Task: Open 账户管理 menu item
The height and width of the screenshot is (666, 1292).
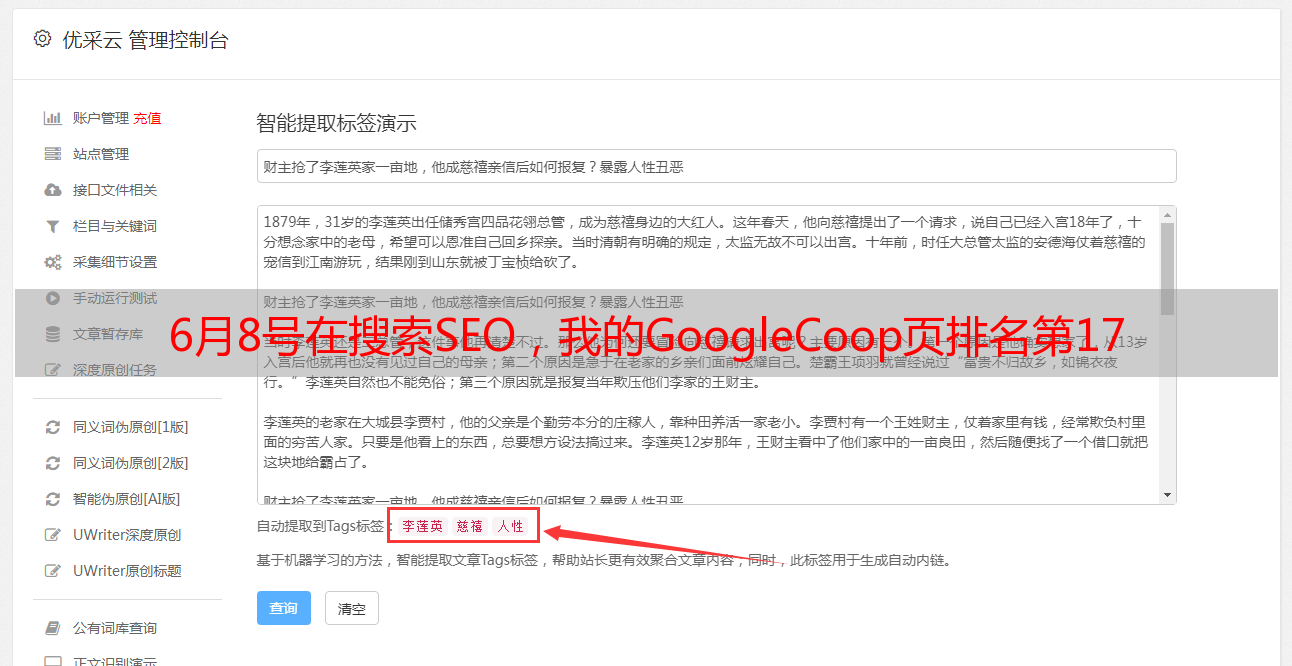Action: (101, 118)
